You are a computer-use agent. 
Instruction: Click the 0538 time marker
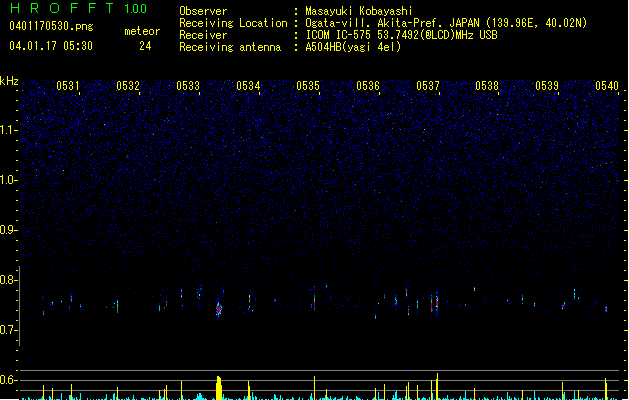pos(487,86)
